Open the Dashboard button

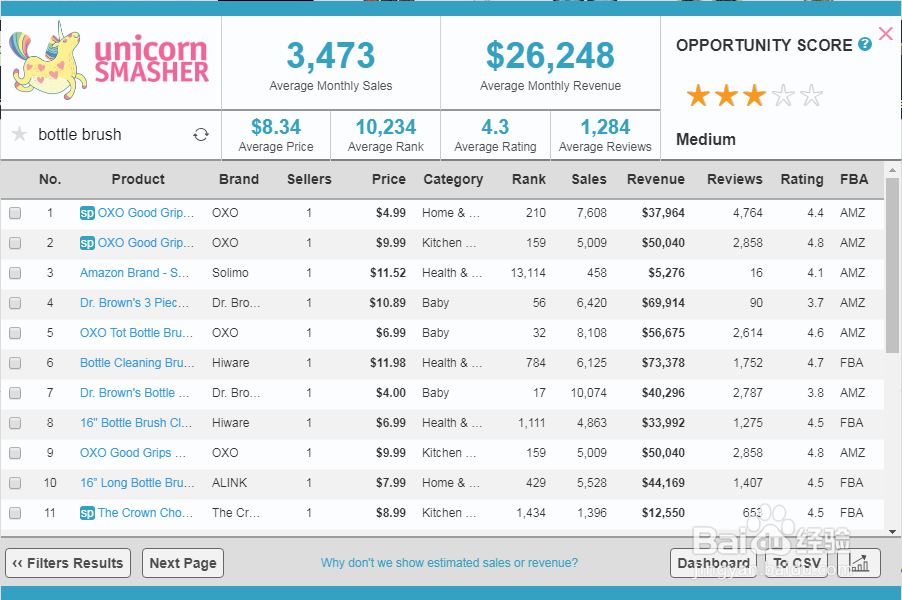713,563
